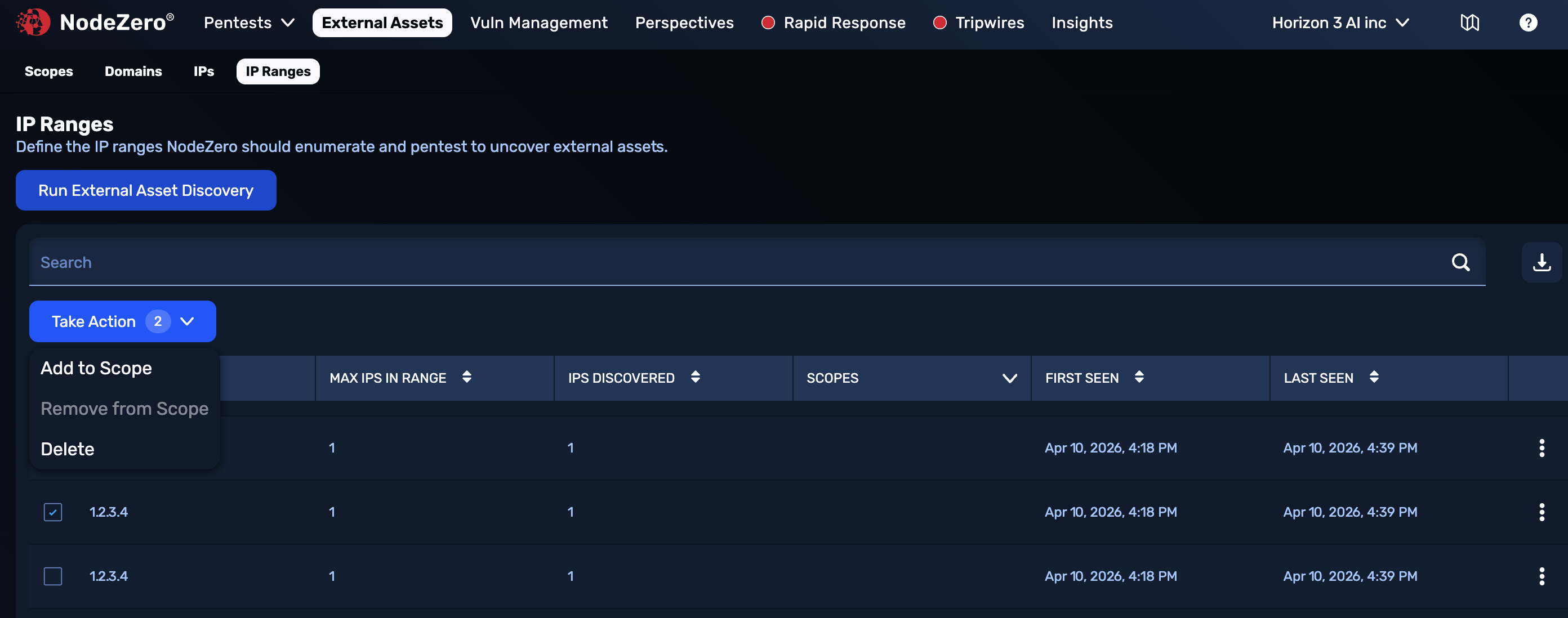Viewport: 1568px width, 618px height.
Task: Click 1.2.3.4 in the unchecked row
Action: [x=108, y=576]
